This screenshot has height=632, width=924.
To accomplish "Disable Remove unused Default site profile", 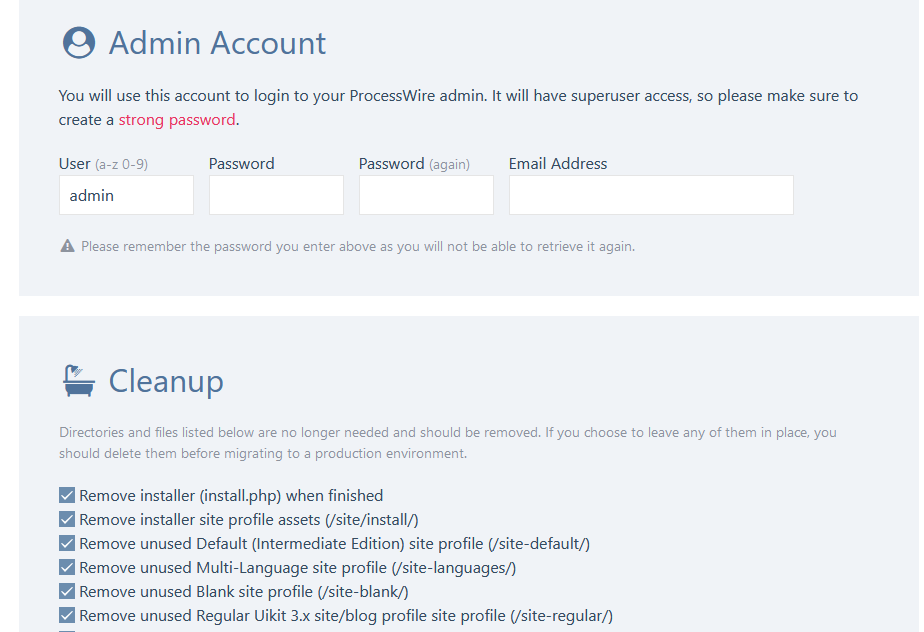I will point(67,543).
